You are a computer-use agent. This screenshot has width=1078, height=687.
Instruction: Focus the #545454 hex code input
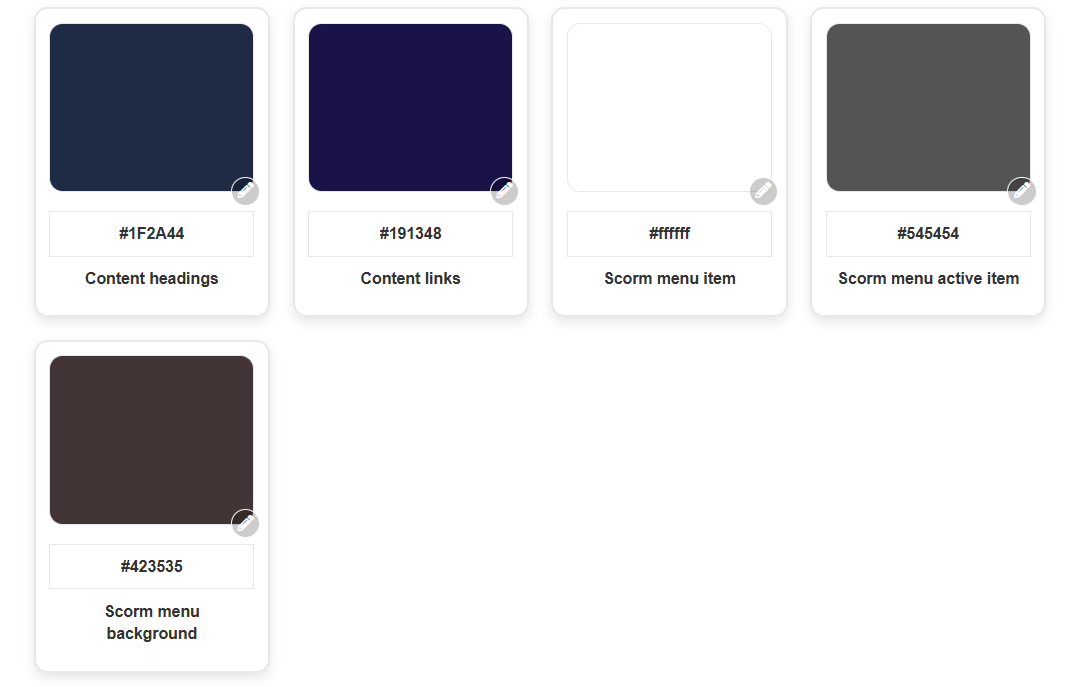click(x=928, y=234)
